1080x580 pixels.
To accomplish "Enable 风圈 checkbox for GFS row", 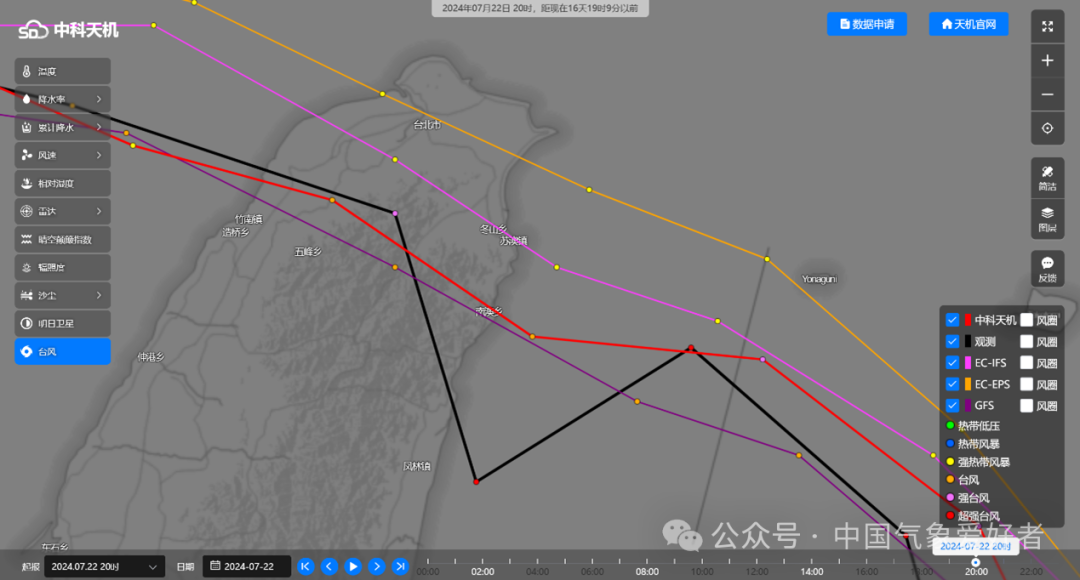I will [x=1026, y=405].
